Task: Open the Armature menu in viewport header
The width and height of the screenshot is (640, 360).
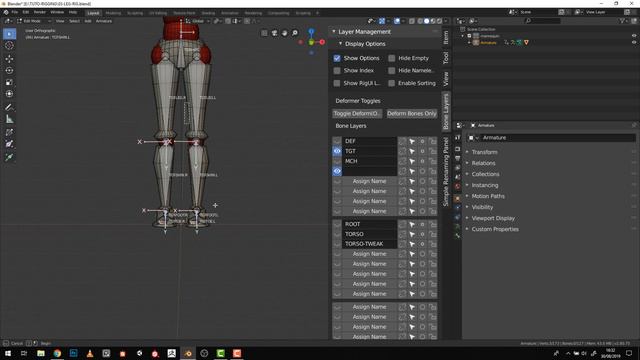Action: [x=104, y=21]
